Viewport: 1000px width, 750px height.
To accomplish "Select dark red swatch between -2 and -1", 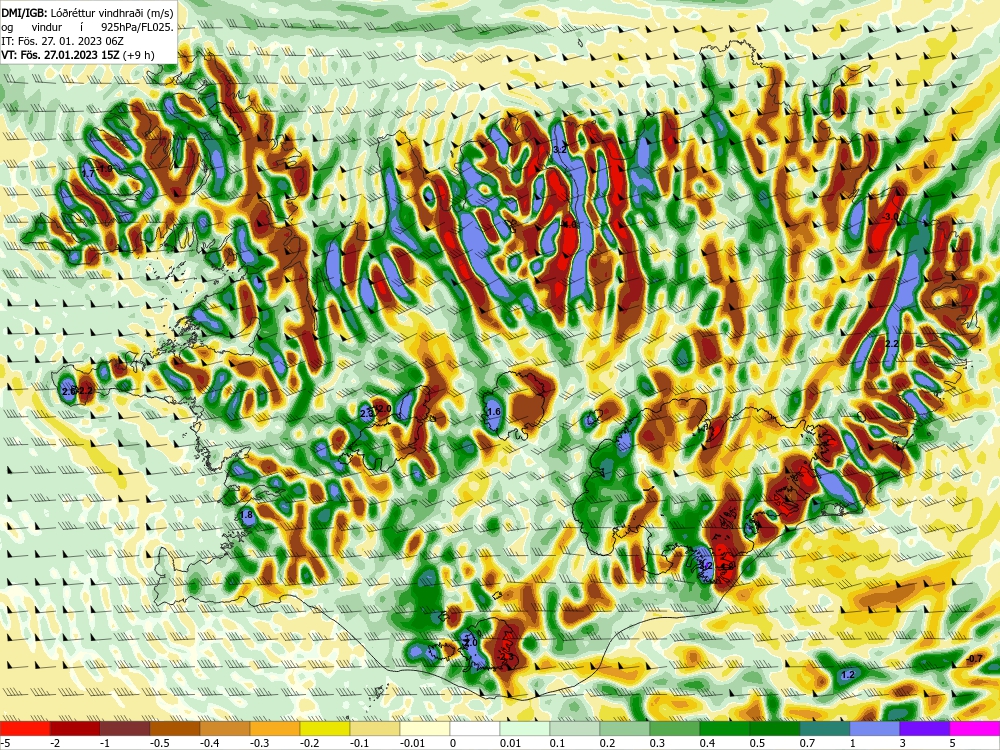I will coord(75,729).
